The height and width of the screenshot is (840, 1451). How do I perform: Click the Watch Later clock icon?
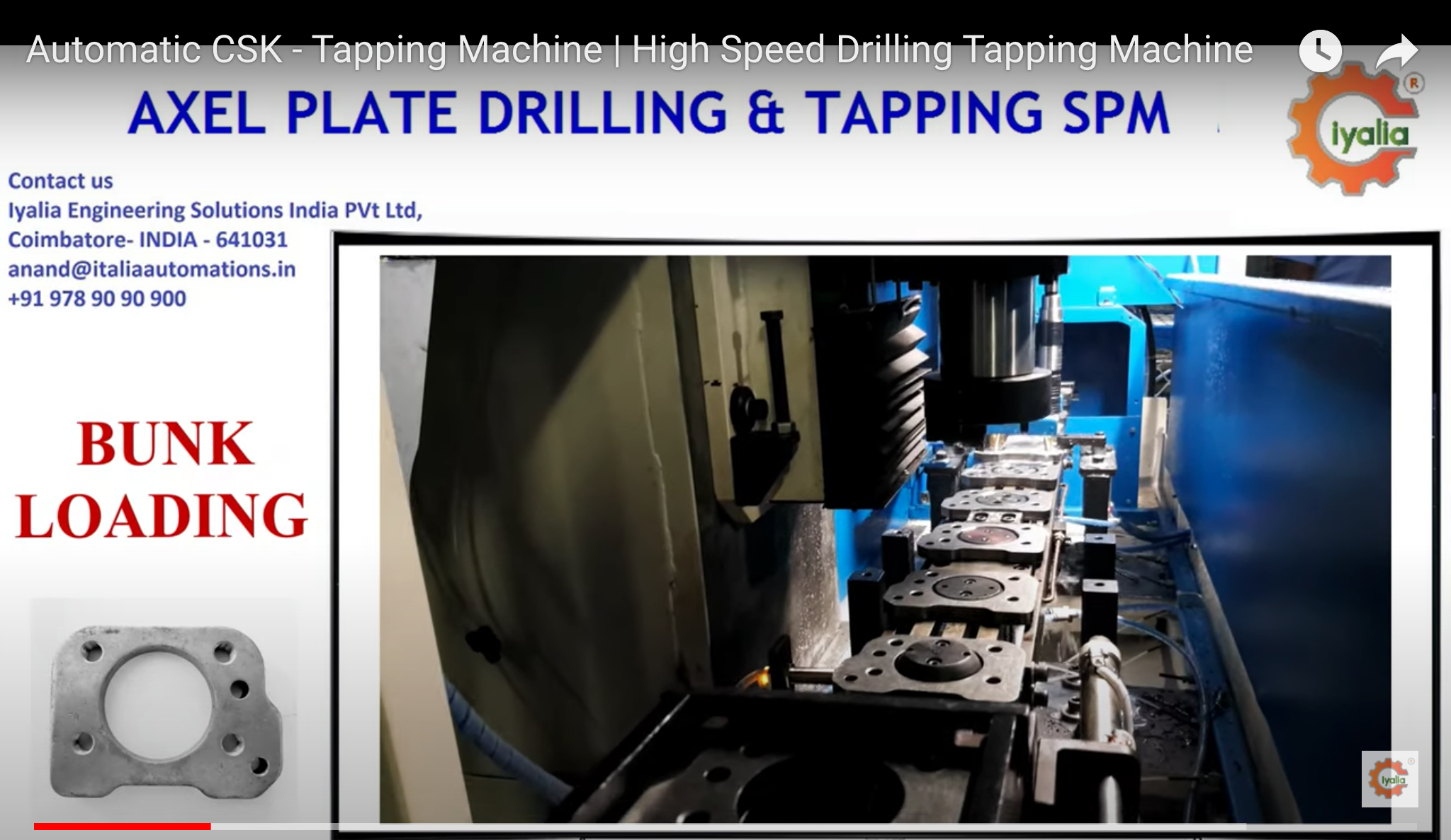(x=1320, y=50)
